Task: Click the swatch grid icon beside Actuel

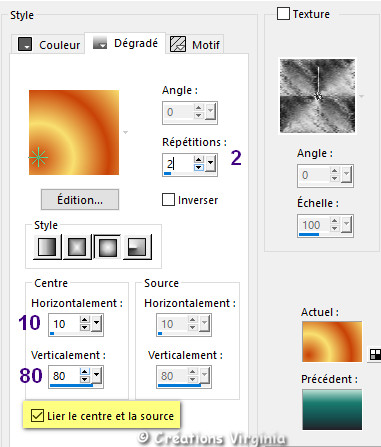Action: [x=375, y=354]
